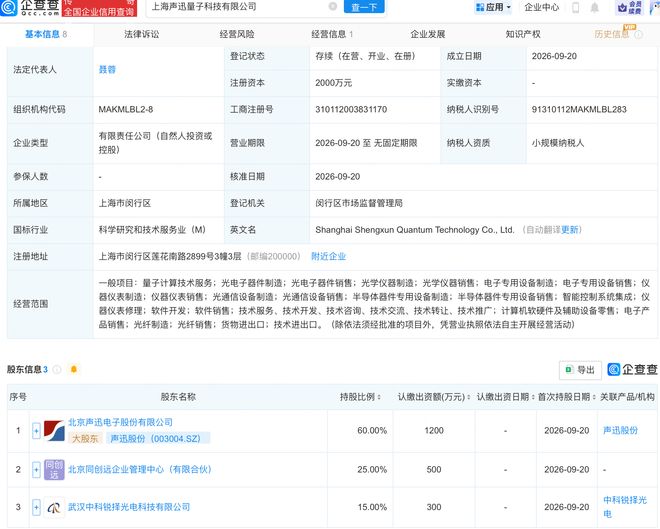
Task: Click the Qcc.com logo icon
Action: 8,7
